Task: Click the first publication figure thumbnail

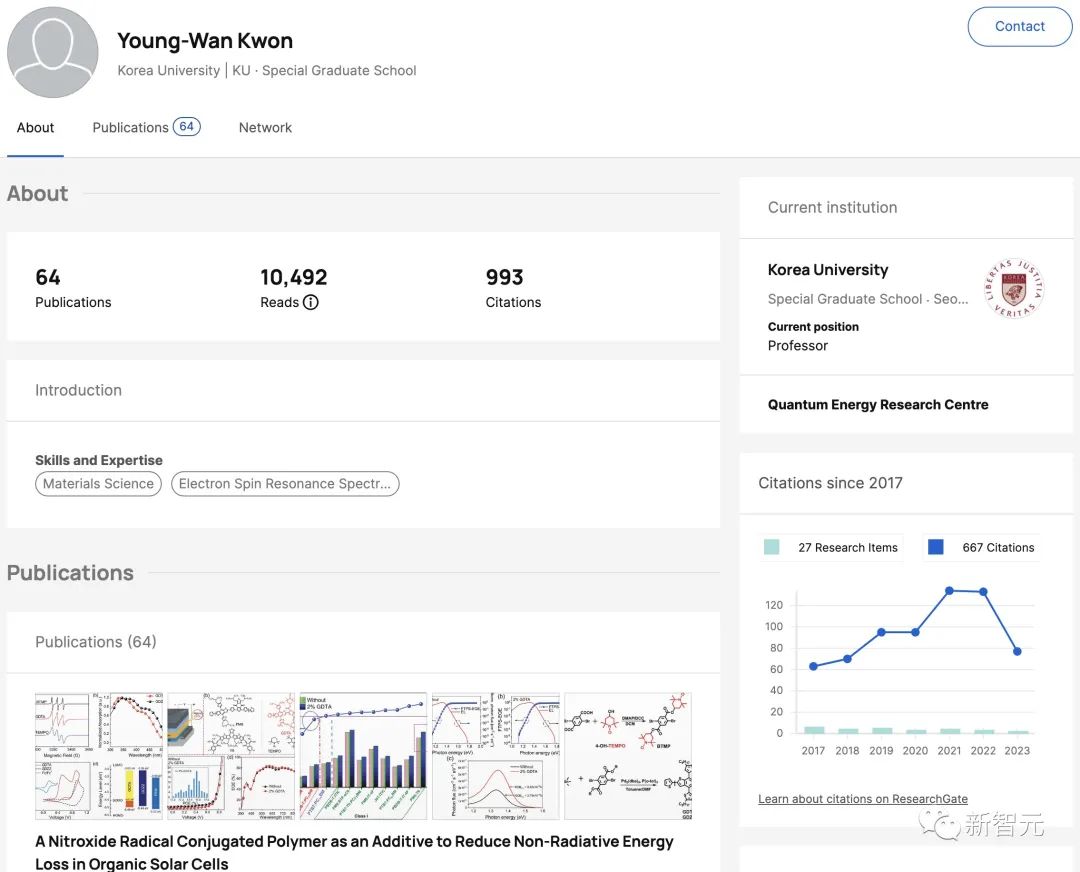Action: point(100,755)
